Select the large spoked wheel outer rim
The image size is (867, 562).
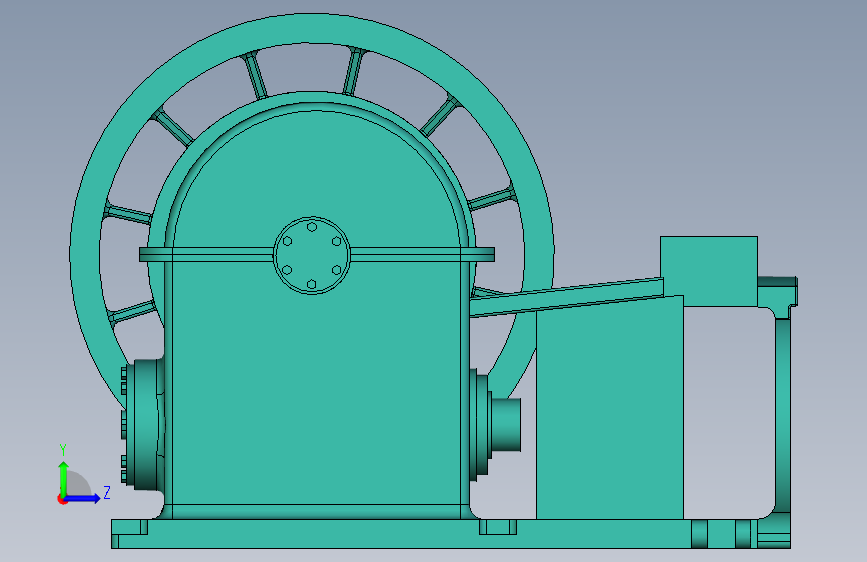312,28
